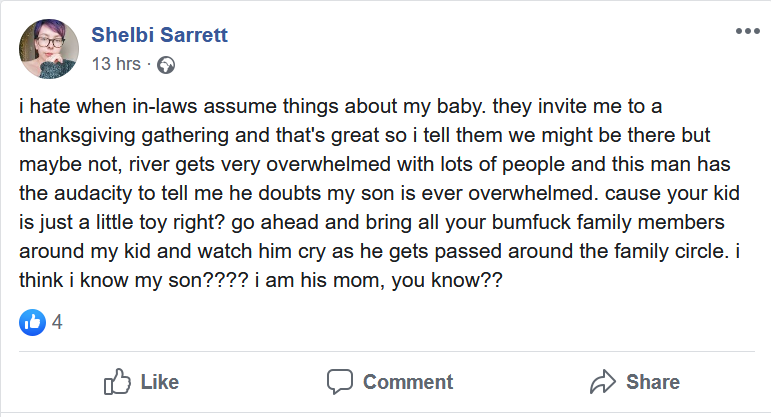Open the three-dot post options menu
This screenshot has width=771, height=417.
coord(747,31)
